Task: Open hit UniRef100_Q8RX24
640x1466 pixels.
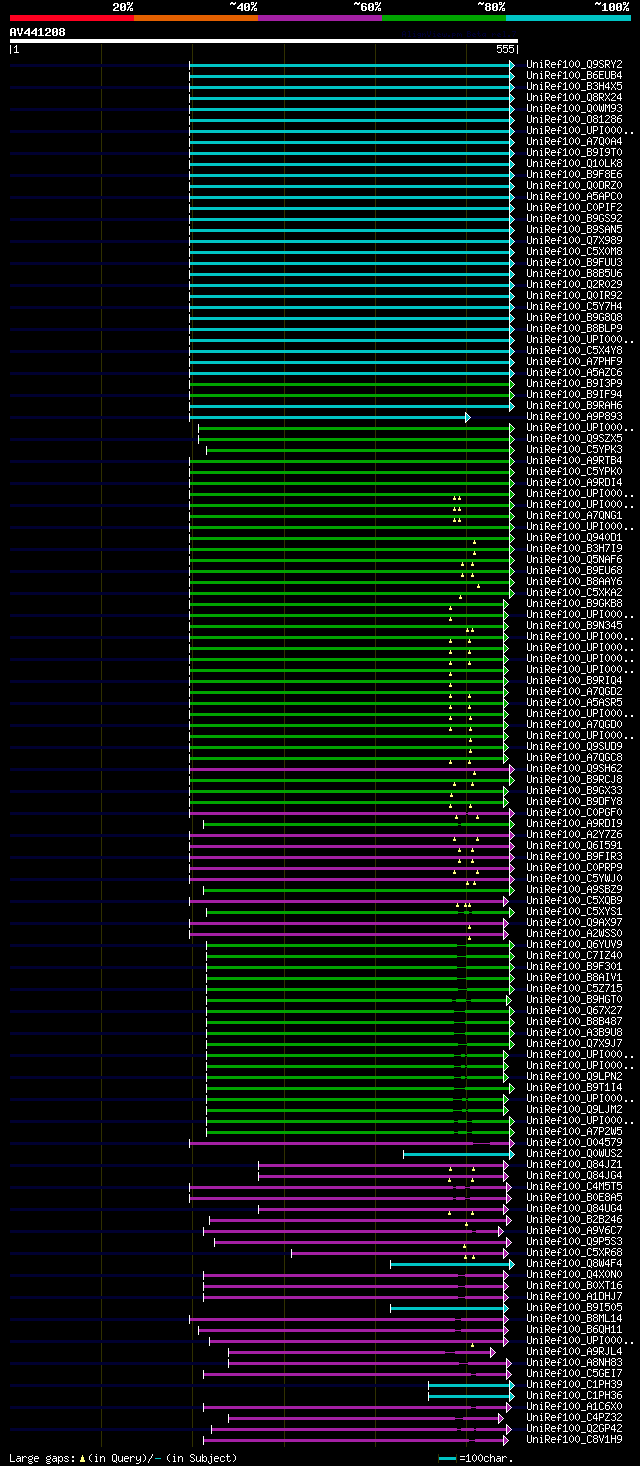Action: (x=574, y=97)
